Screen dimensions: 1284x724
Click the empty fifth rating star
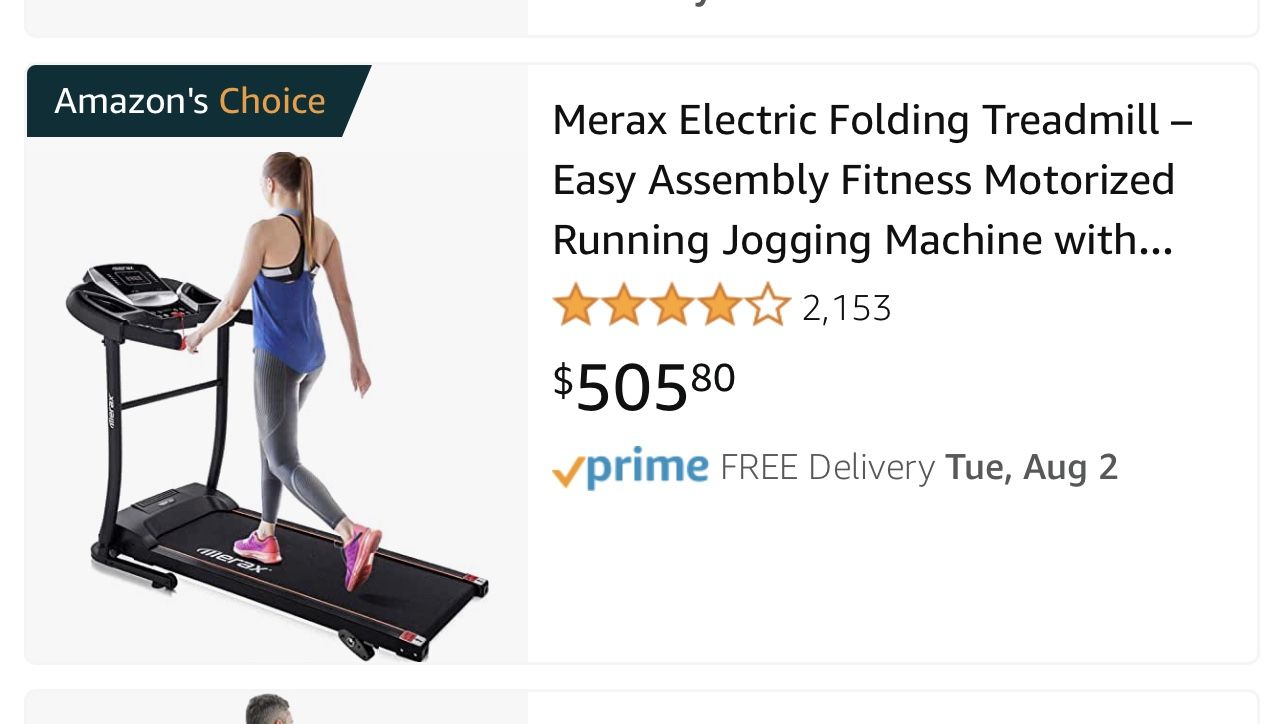768,305
